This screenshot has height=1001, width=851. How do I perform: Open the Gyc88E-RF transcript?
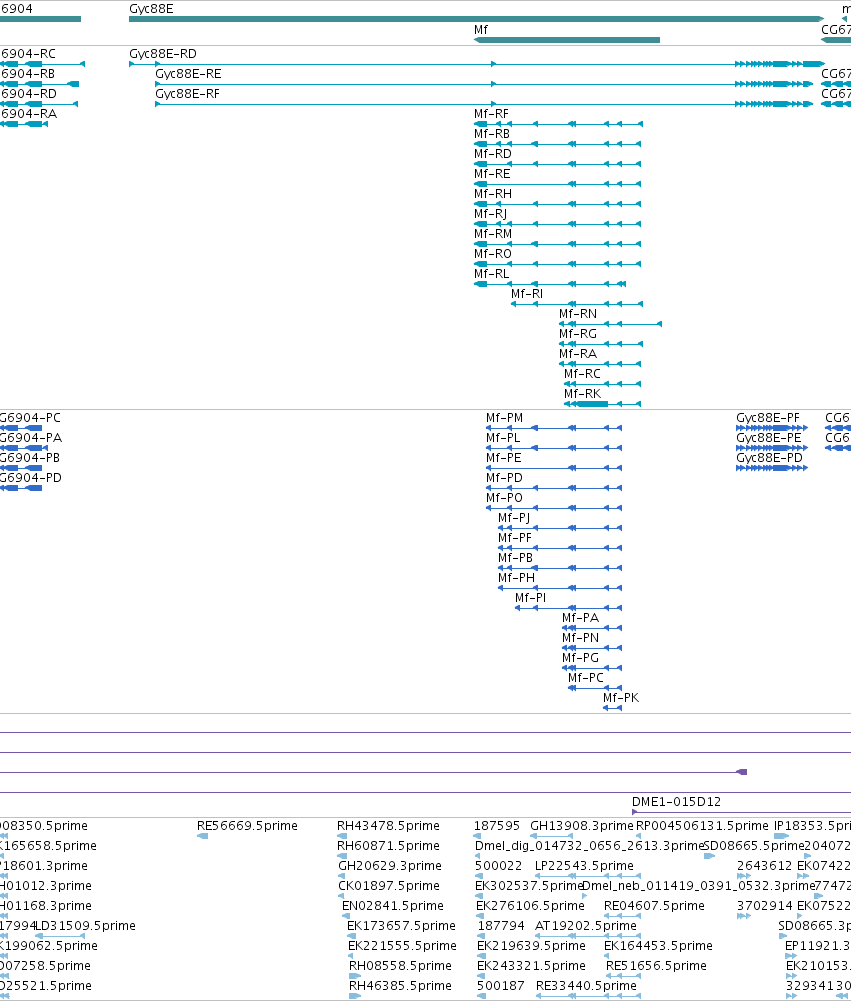tap(188, 94)
